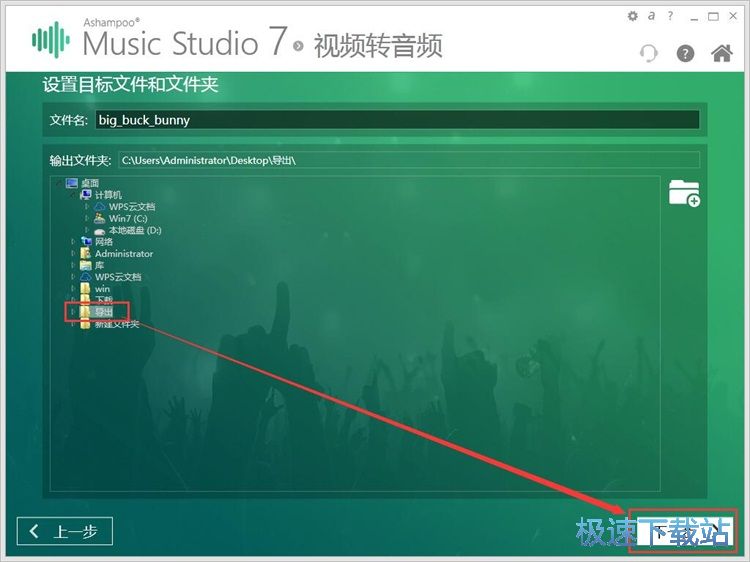The image size is (750, 562).
Task: Expand the 网络 node arrow
Action: [73, 242]
